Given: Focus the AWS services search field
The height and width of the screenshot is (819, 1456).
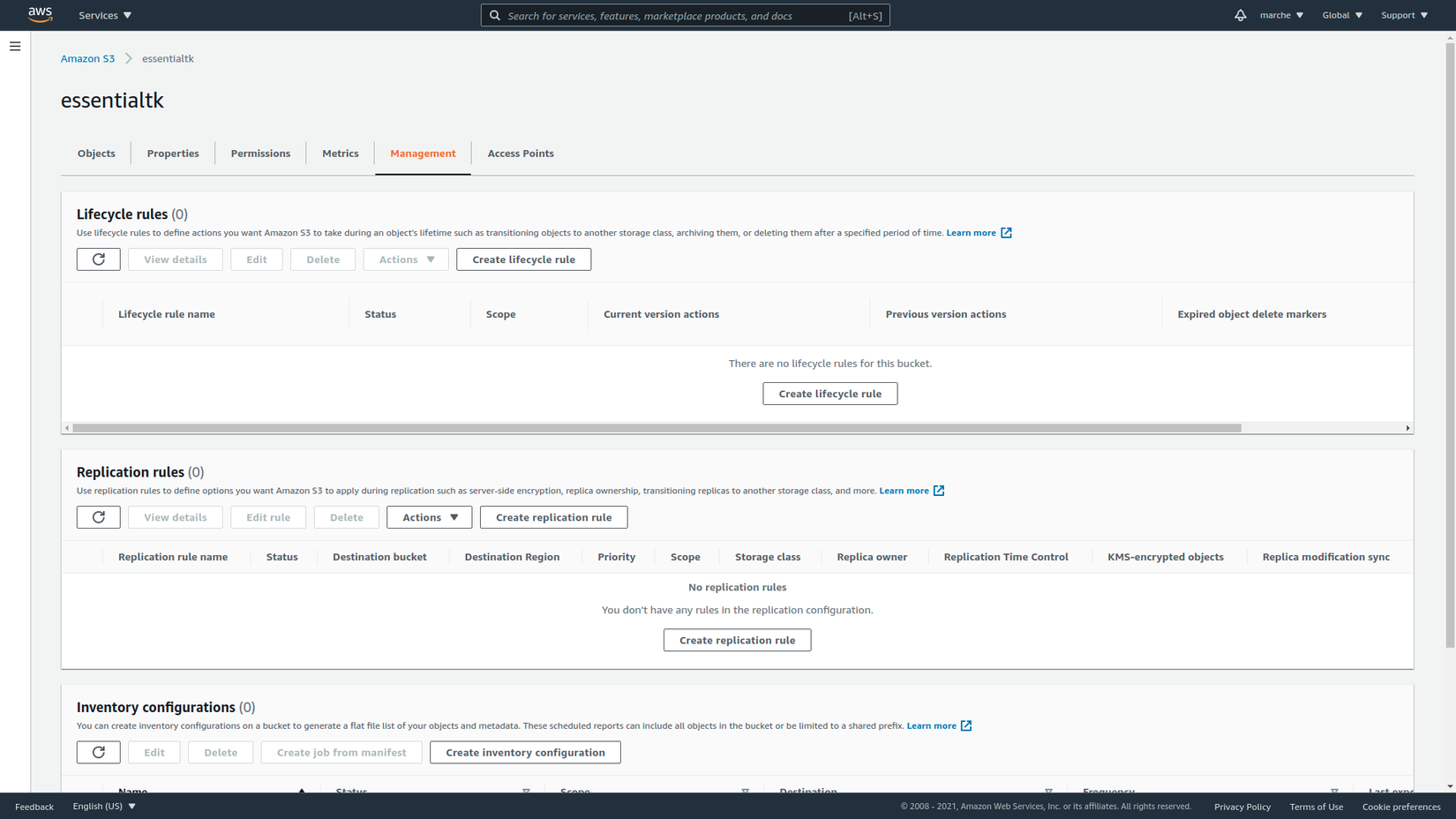Looking at the screenshot, I should pyautogui.click(x=685, y=15).
